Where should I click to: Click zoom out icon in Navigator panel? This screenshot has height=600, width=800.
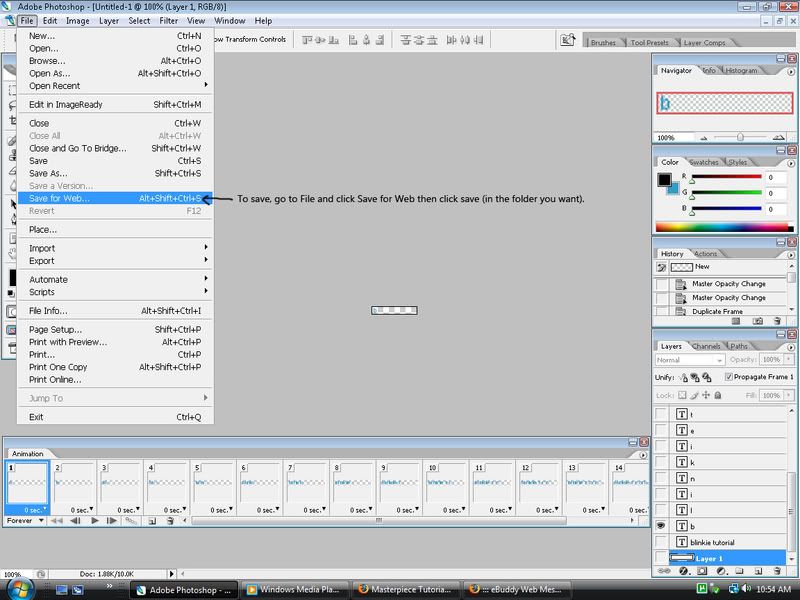704,138
